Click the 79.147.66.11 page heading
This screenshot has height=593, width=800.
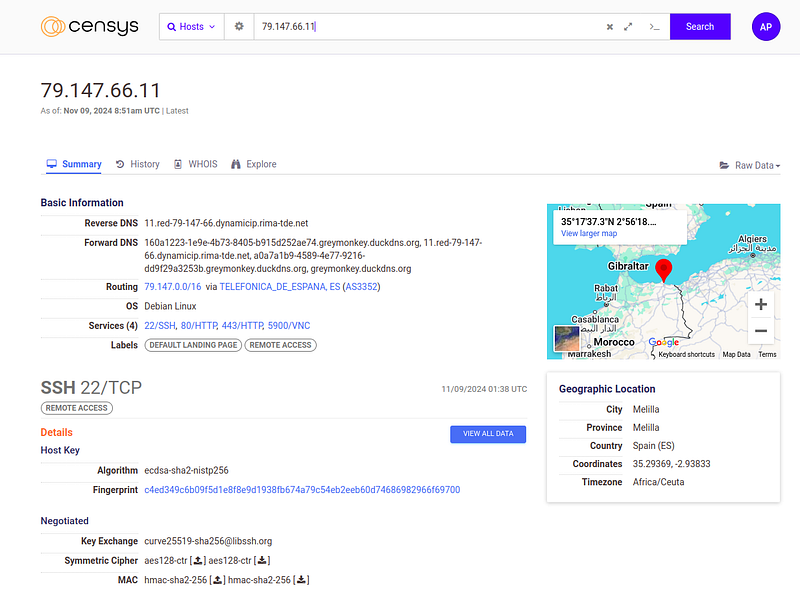[101, 90]
